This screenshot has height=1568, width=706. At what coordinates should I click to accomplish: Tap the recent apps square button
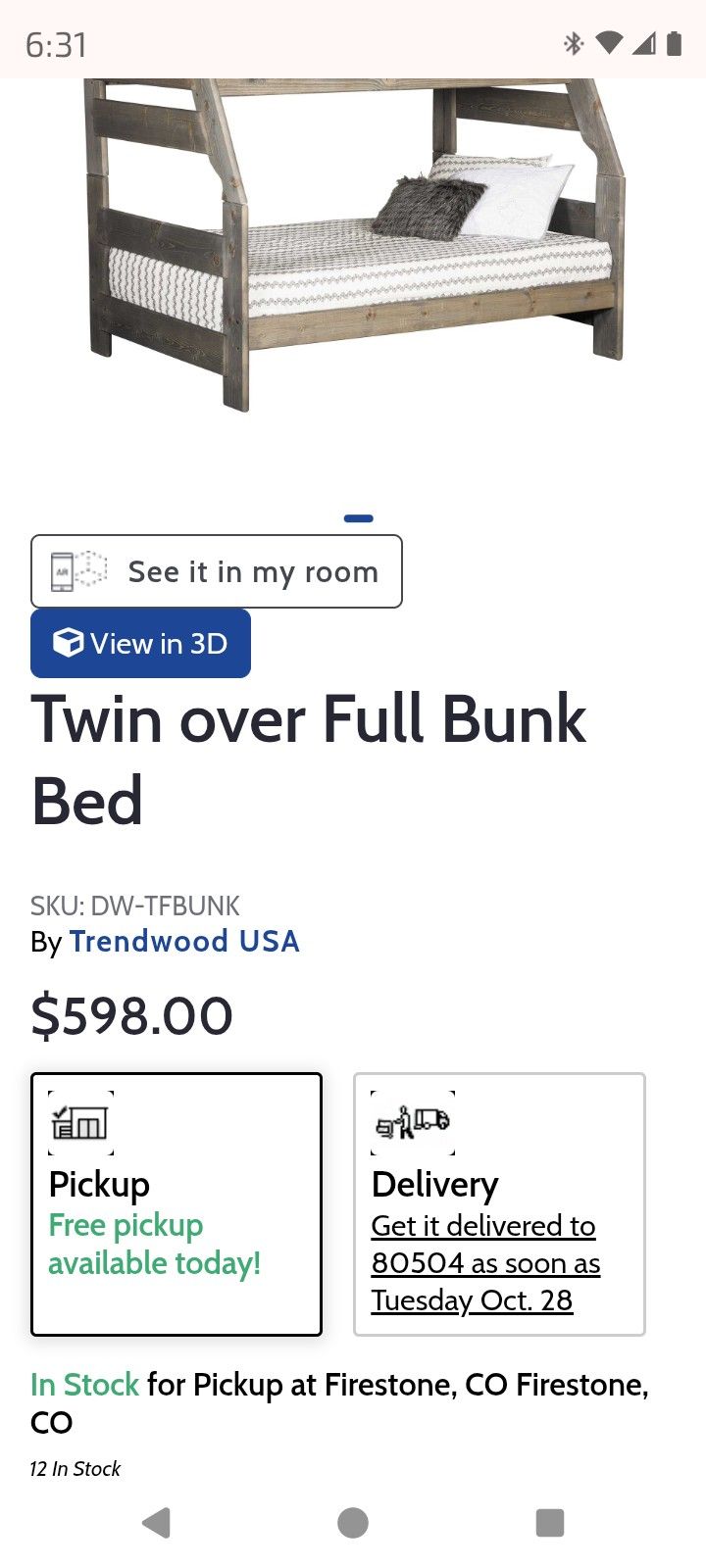(x=549, y=1524)
